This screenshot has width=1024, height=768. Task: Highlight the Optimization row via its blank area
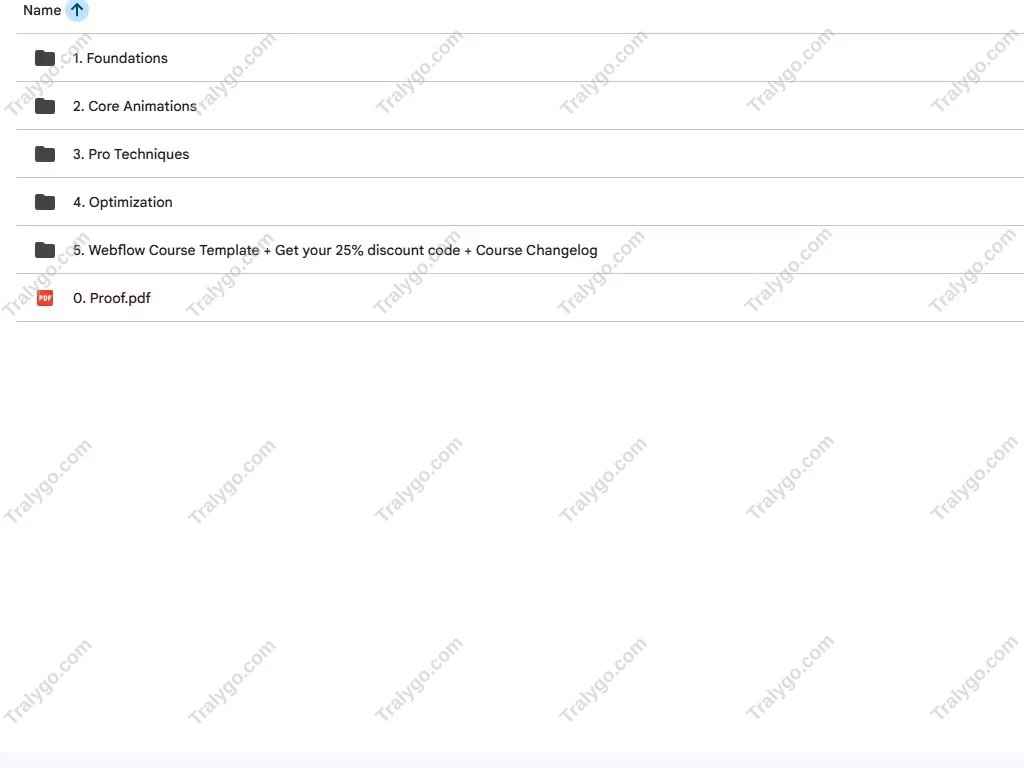pos(588,202)
